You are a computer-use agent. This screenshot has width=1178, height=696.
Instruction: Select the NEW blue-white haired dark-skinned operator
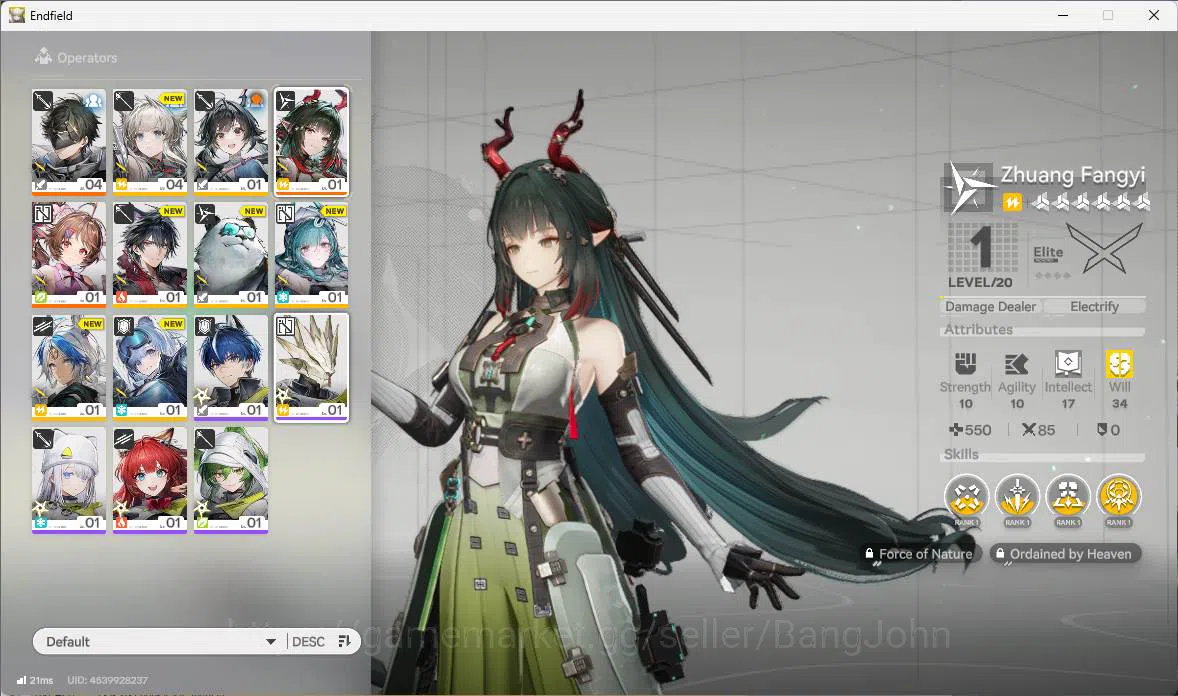69,367
